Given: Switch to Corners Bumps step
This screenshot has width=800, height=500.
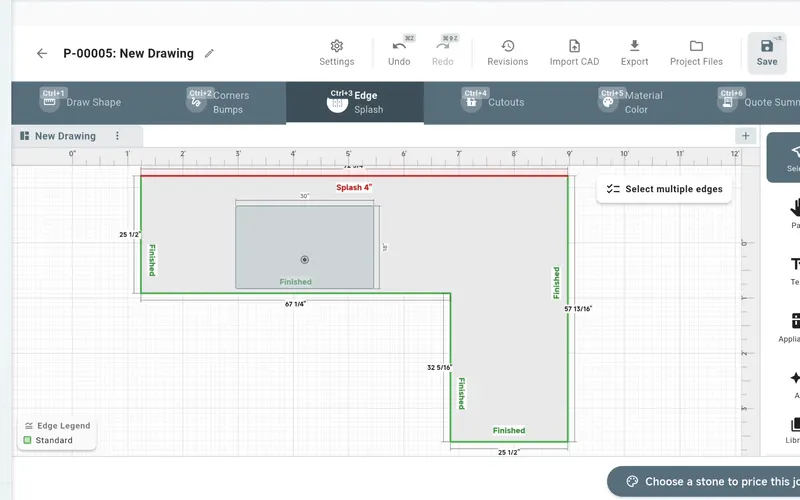Looking at the screenshot, I should pos(218,102).
